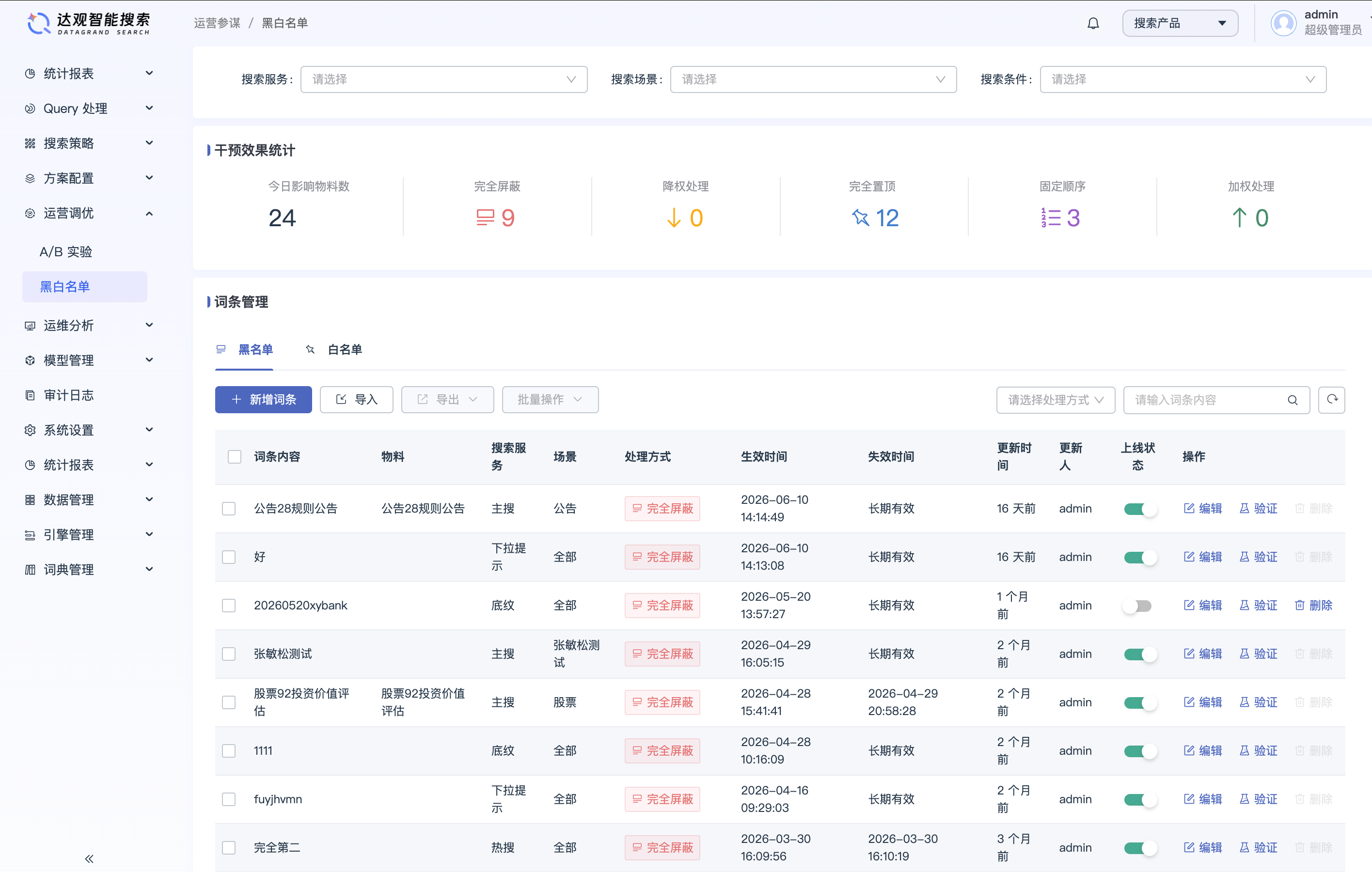Image resolution: width=1372 pixels, height=872 pixels.
Task: Click 编辑 for the 1111 row
Action: point(1203,750)
